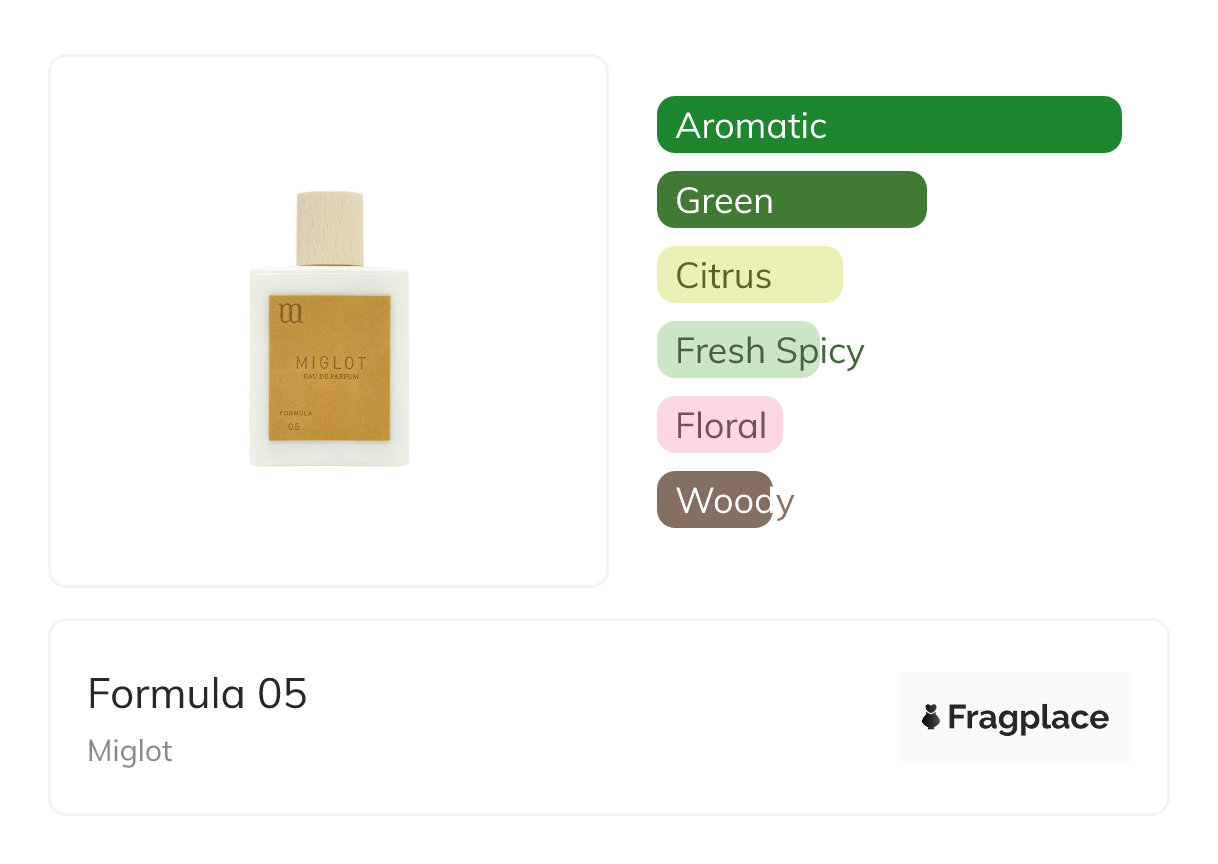Click the white glass base of bottle
Image resolution: width=1218 pixels, height=864 pixels.
(329, 454)
